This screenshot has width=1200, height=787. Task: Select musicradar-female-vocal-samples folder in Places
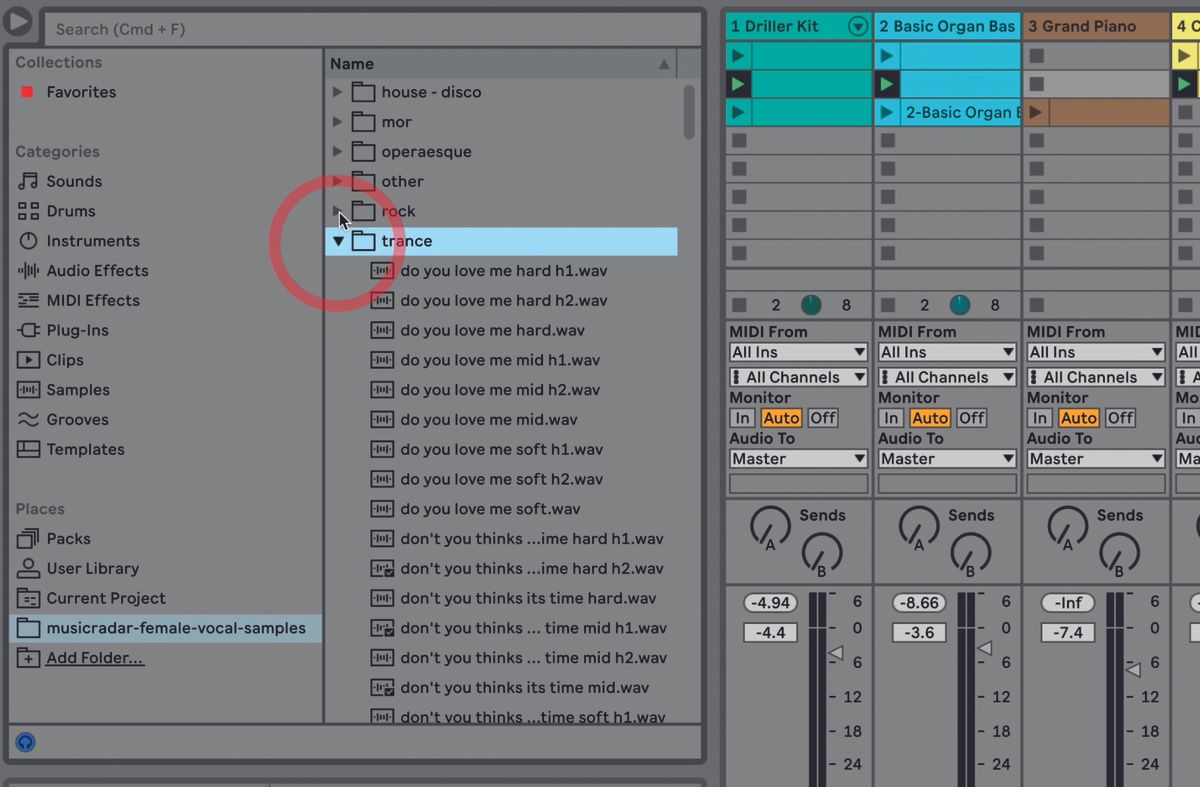coord(165,628)
